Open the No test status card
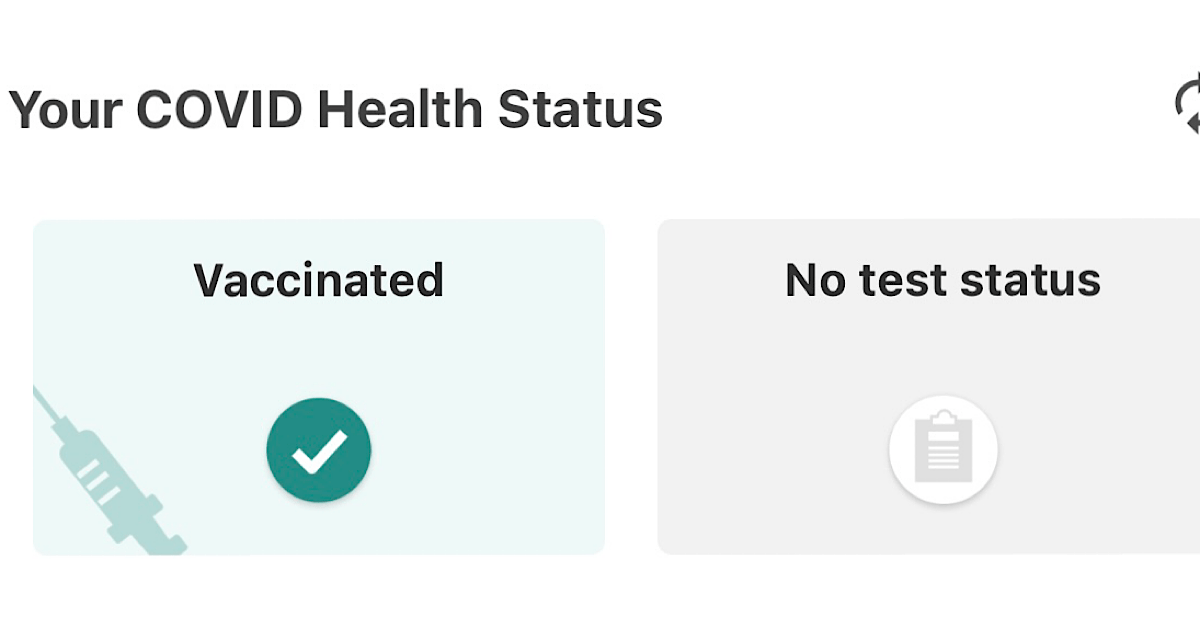 pos(928,387)
